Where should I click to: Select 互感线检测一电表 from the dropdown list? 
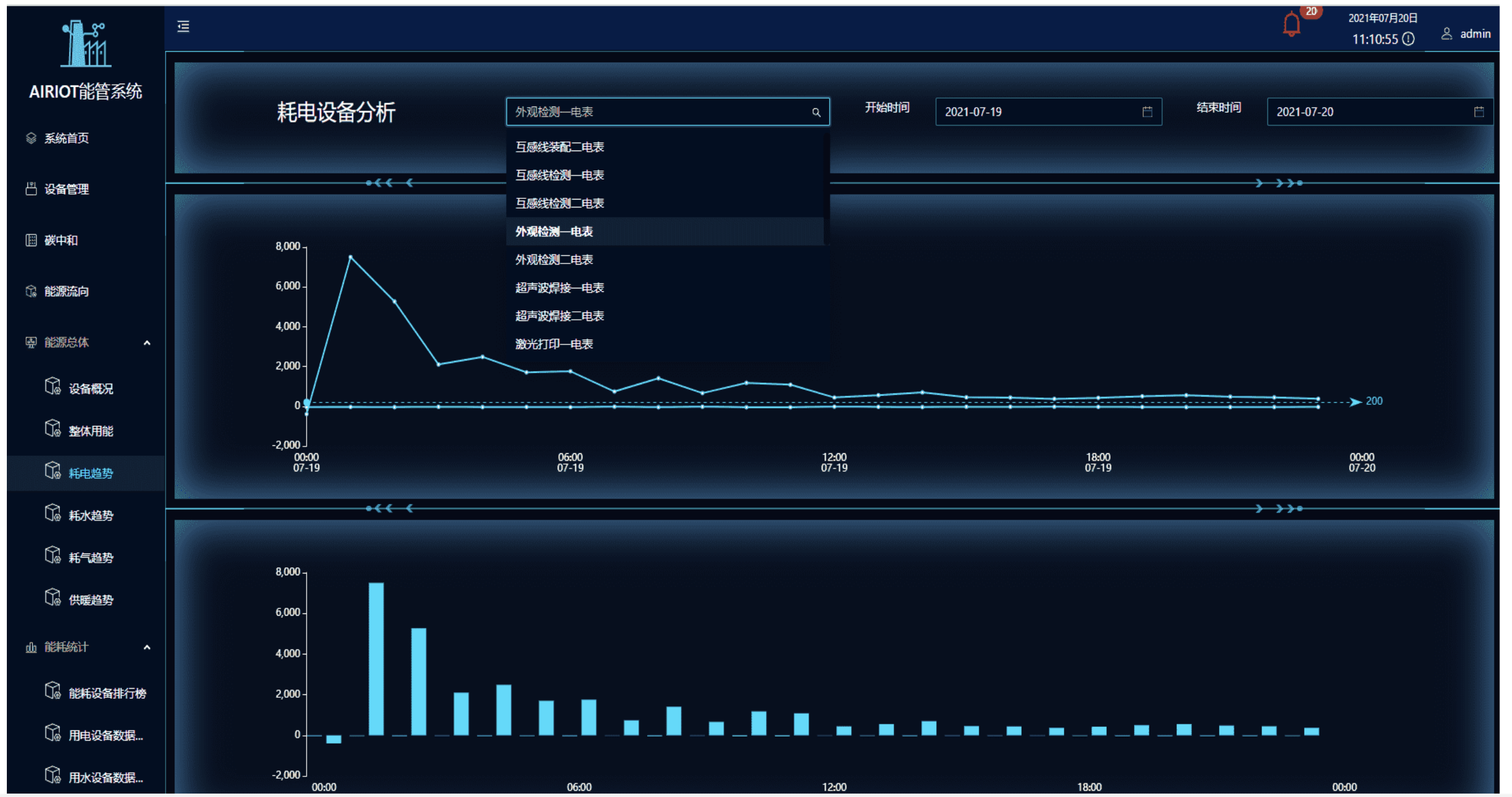point(664,175)
